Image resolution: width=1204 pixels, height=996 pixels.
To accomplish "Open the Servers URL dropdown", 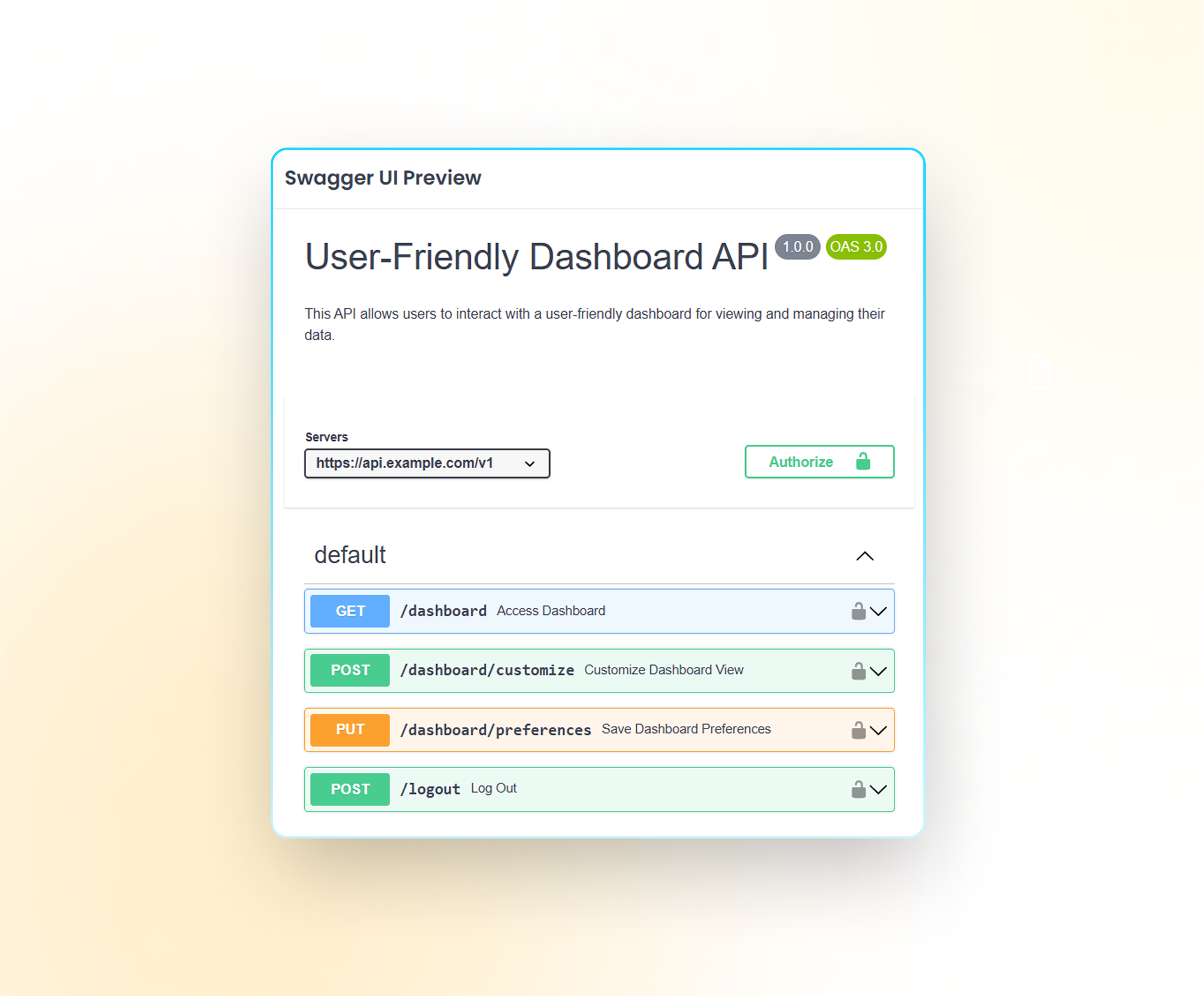I will click(x=427, y=463).
